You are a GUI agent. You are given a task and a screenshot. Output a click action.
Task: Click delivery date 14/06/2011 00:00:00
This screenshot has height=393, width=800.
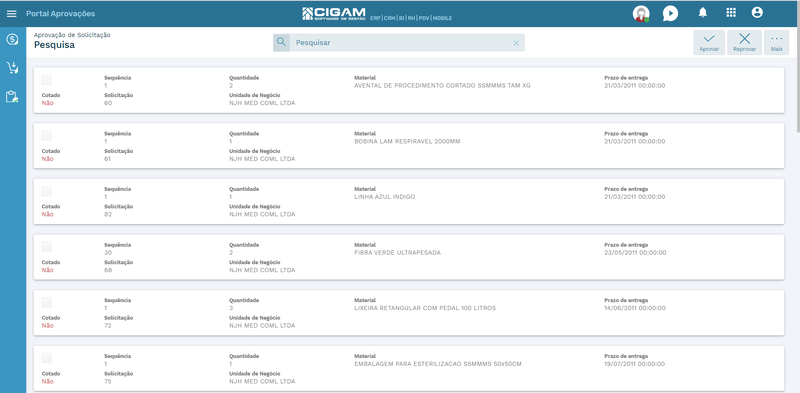click(635, 308)
